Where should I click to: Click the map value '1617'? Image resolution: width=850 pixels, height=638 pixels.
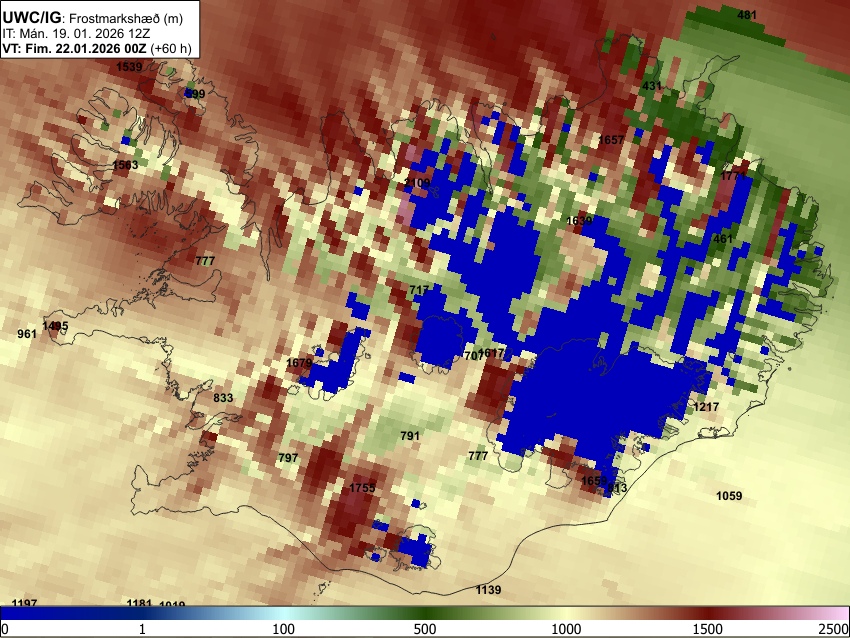(x=492, y=353)
